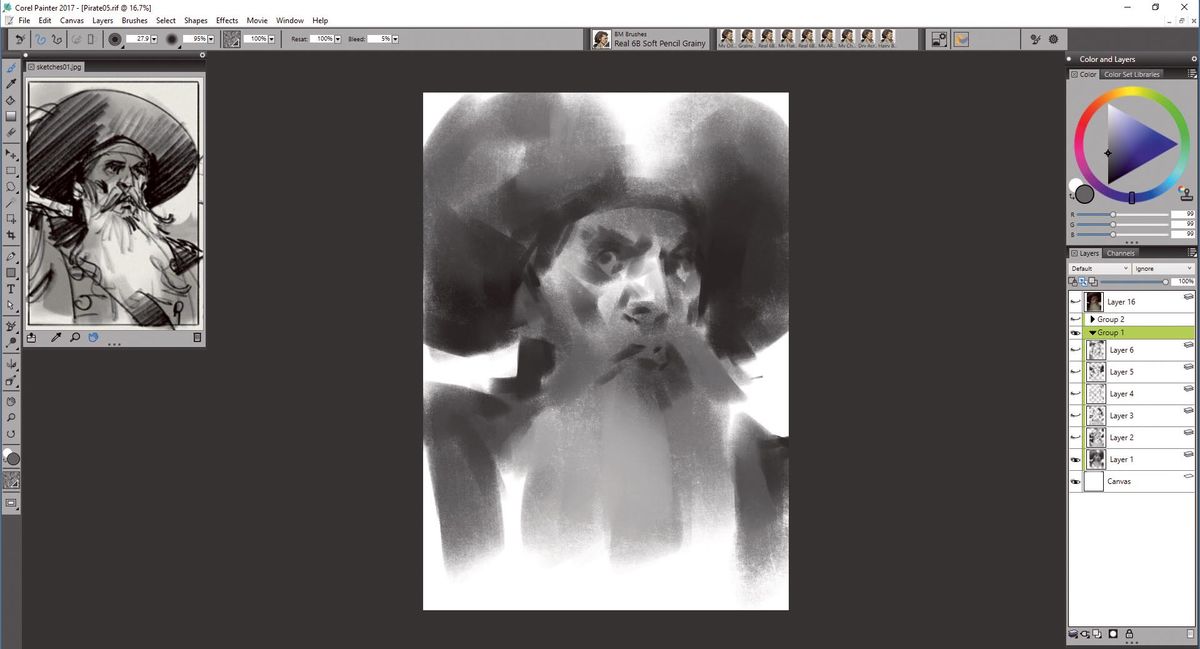Open the Effects menu
The image size is (1200, 649).
(x=226, y=20)
